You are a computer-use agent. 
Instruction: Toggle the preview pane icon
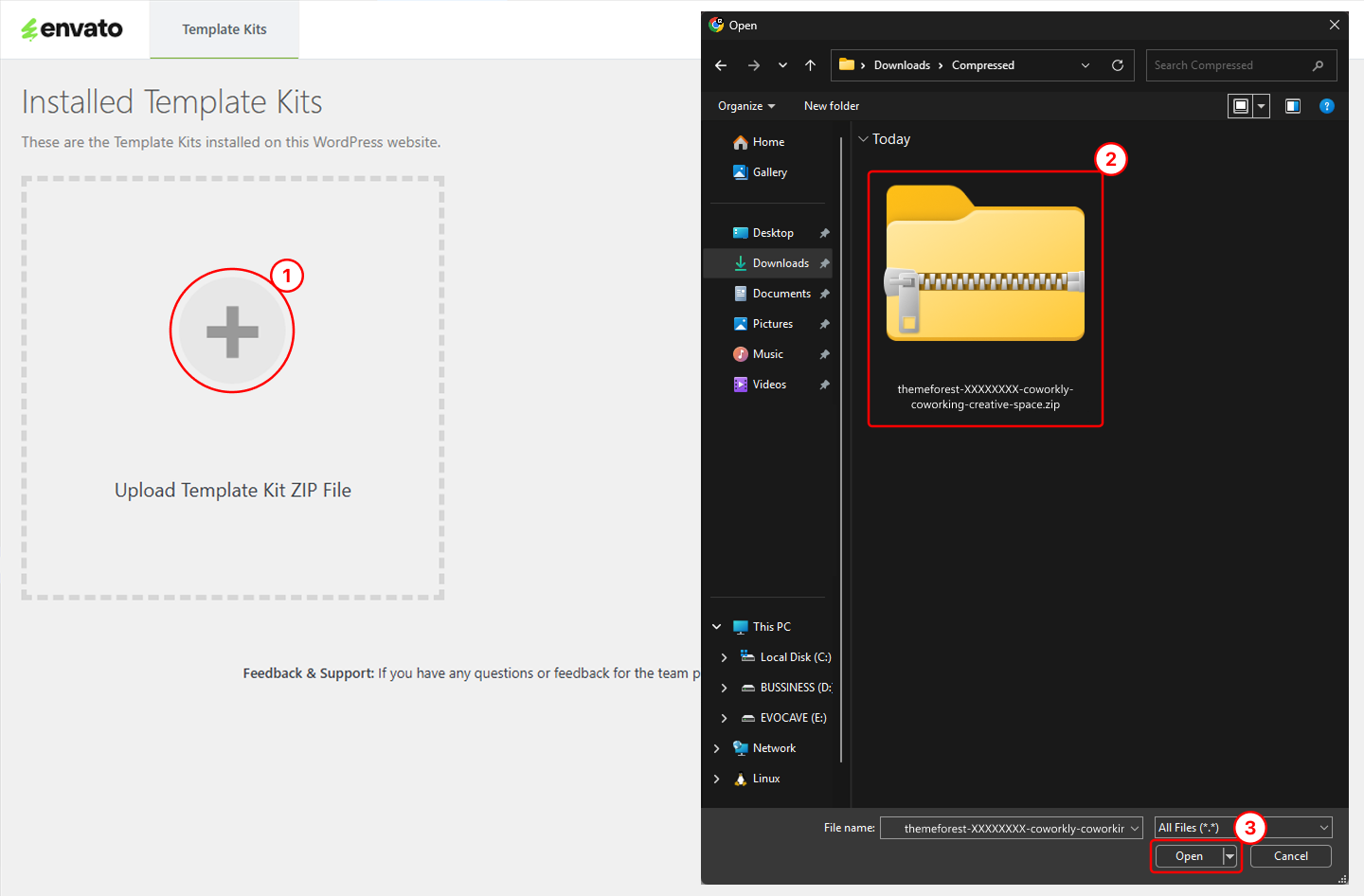click(x=1293, y=106)
